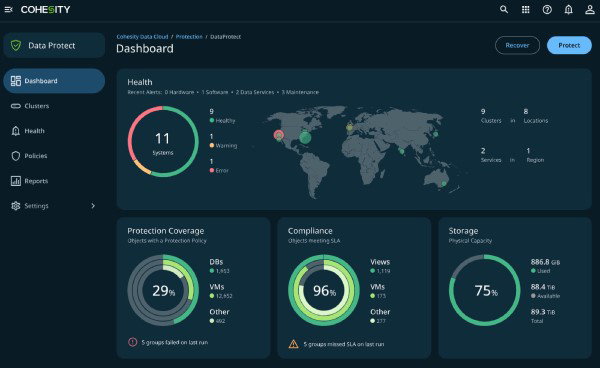Click the Error count of 1
600x368 pixels.
[x=219, y=166]
